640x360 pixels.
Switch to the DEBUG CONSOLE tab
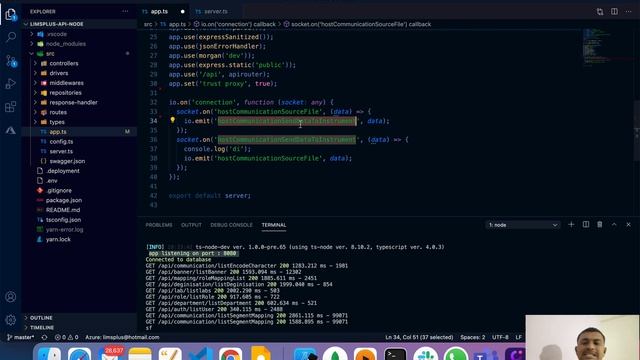click(231, 225)
